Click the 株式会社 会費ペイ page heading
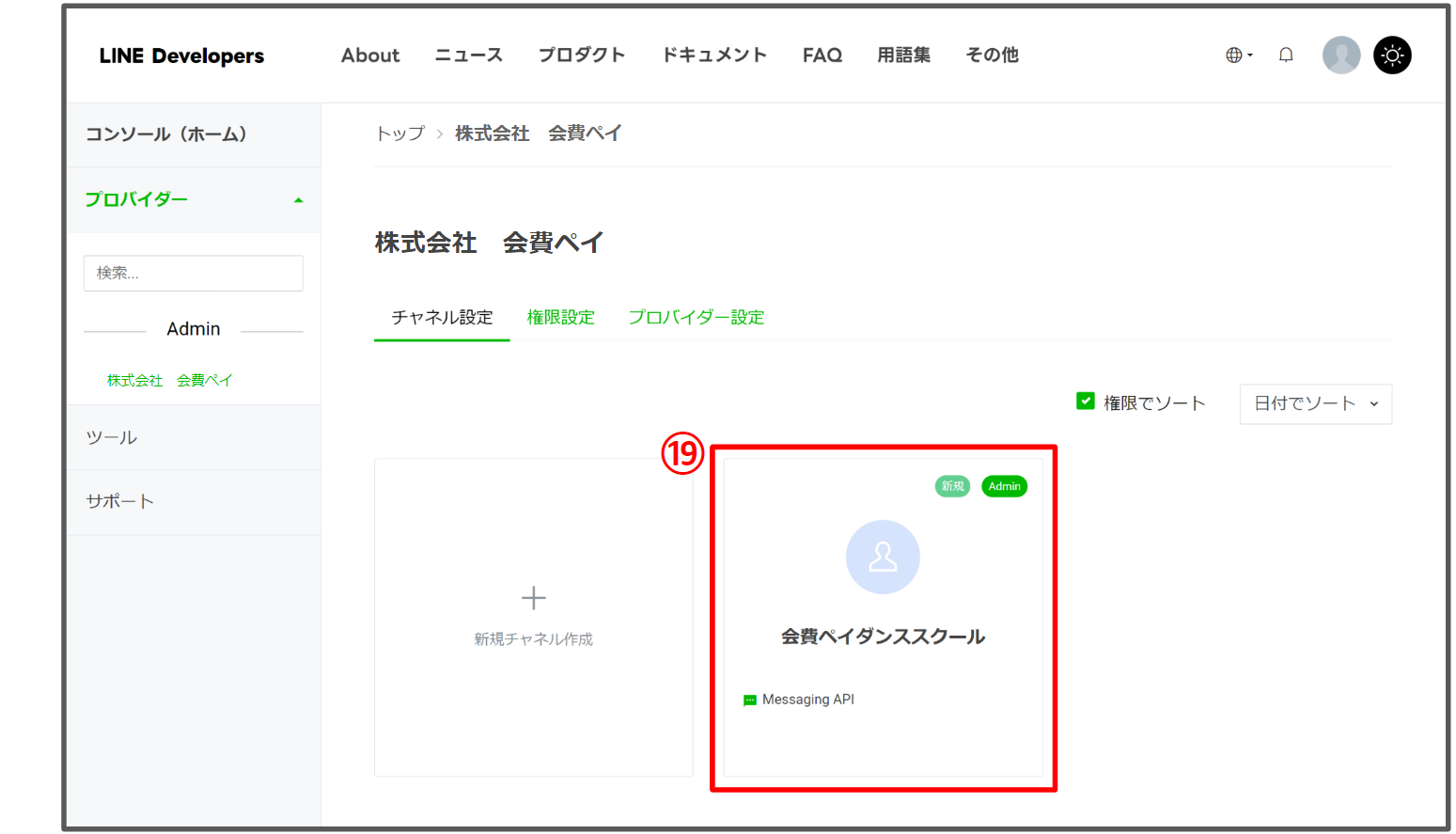This screenshot has height=834, width=1456. tap(489, 243)
